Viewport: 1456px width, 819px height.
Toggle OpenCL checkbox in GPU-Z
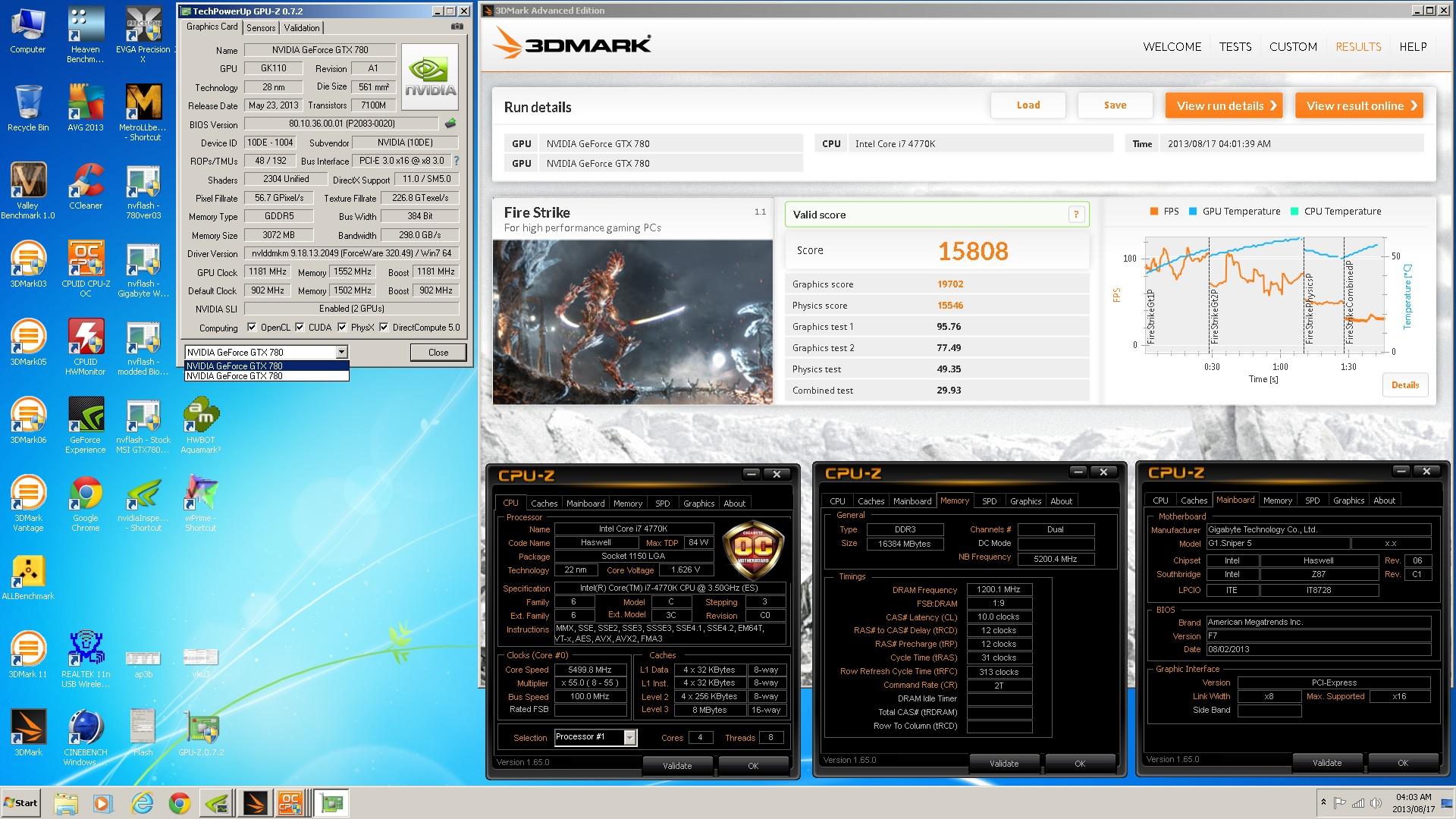pyautogui.click(x=252, y=328)
